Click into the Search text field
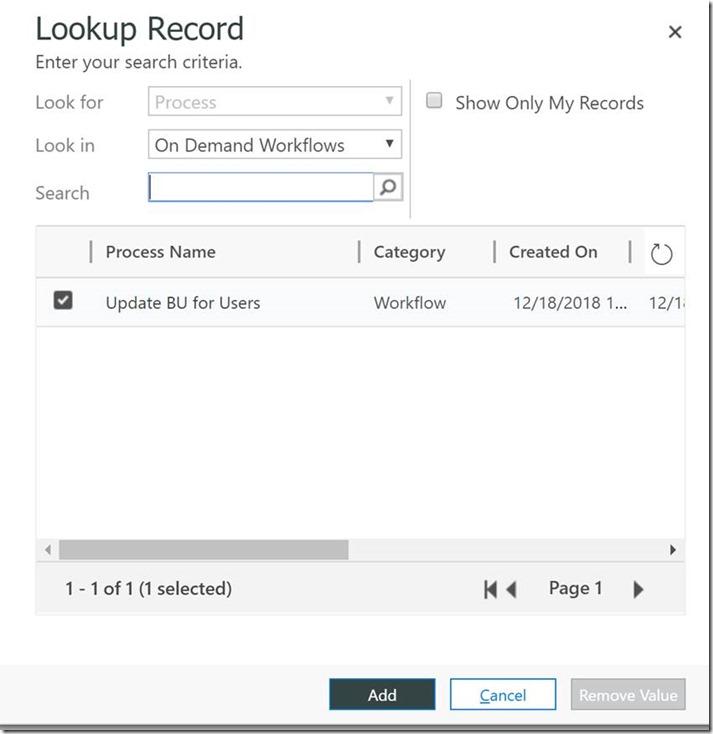The image size is (713, 734). (x=260, y=187)
